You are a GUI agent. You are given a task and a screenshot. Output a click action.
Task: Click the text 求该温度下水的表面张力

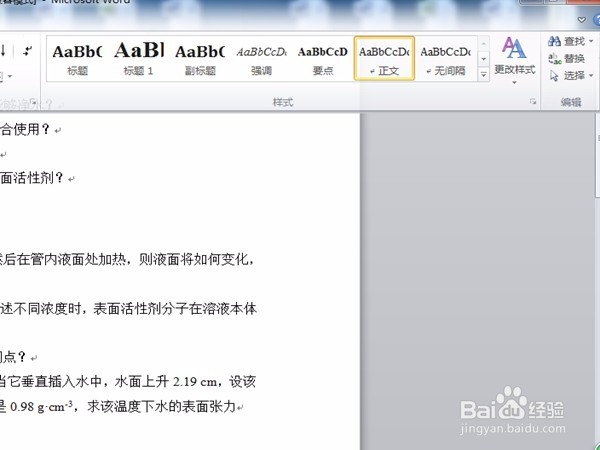[x=161, y=406]
